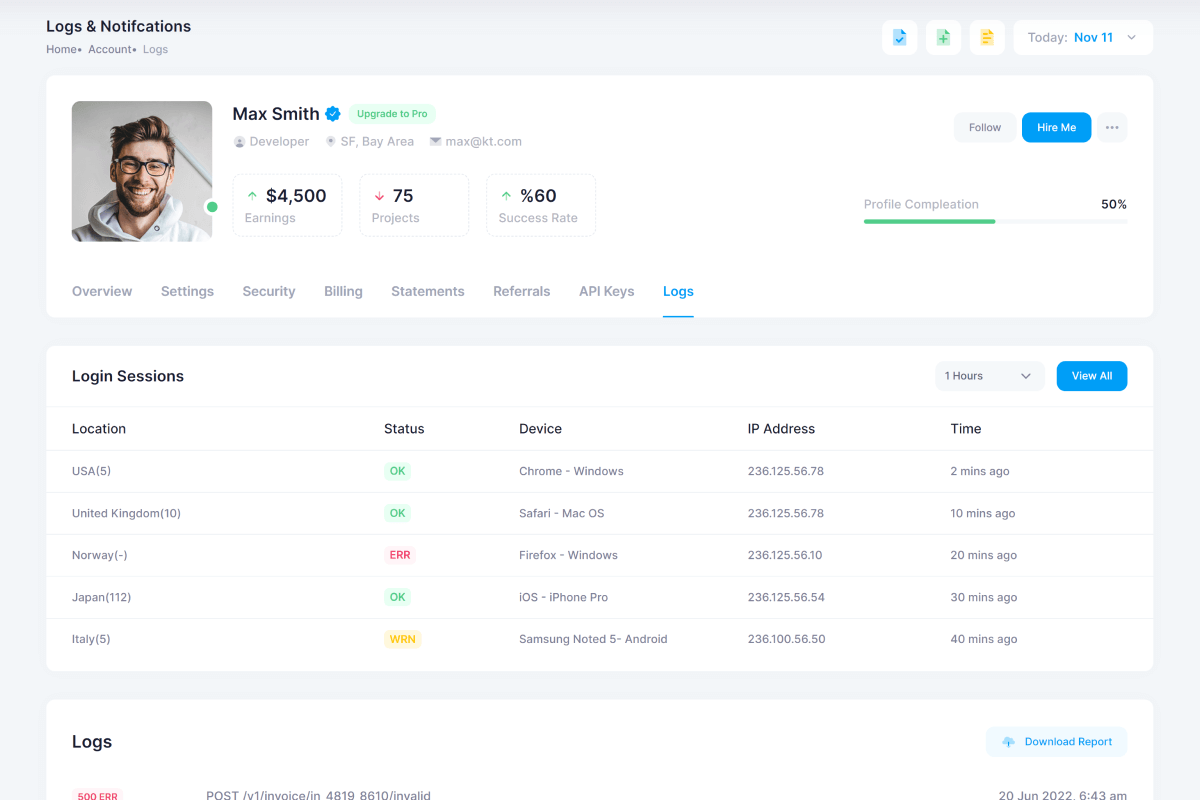Click the verified badge next to Max Smith

click(333, 114)
